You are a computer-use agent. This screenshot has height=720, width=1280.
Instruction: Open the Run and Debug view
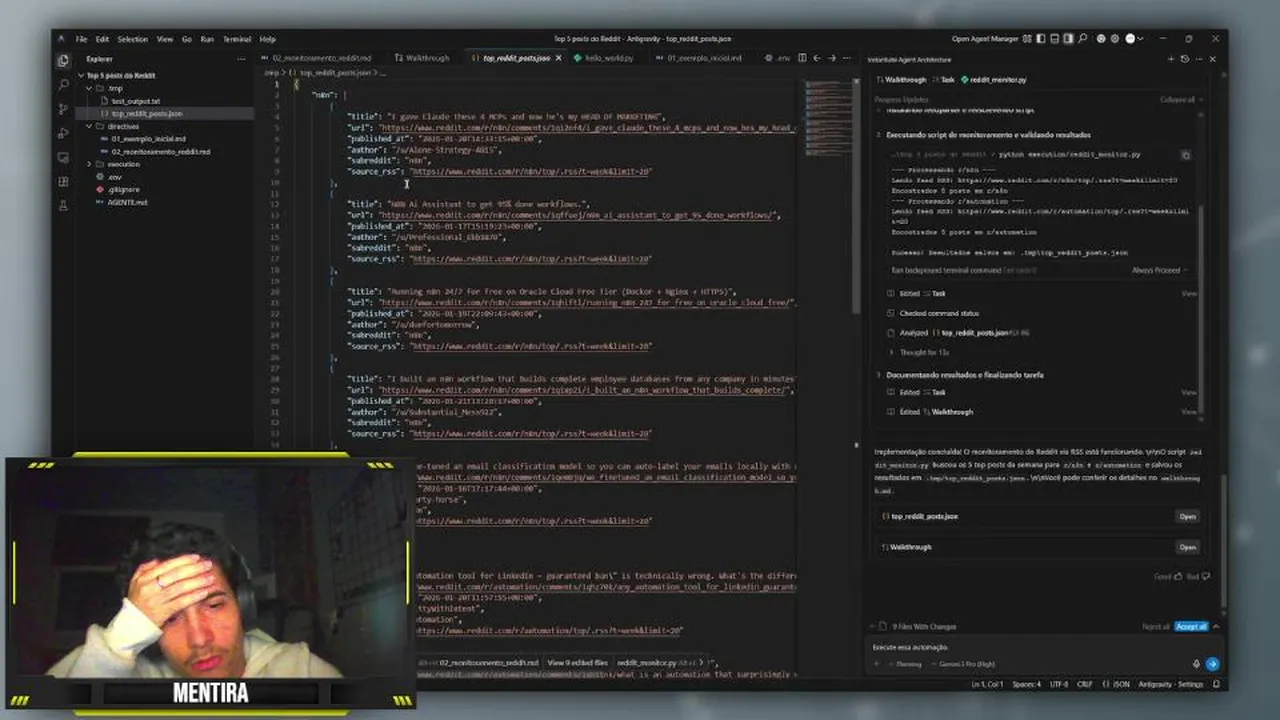63,132
